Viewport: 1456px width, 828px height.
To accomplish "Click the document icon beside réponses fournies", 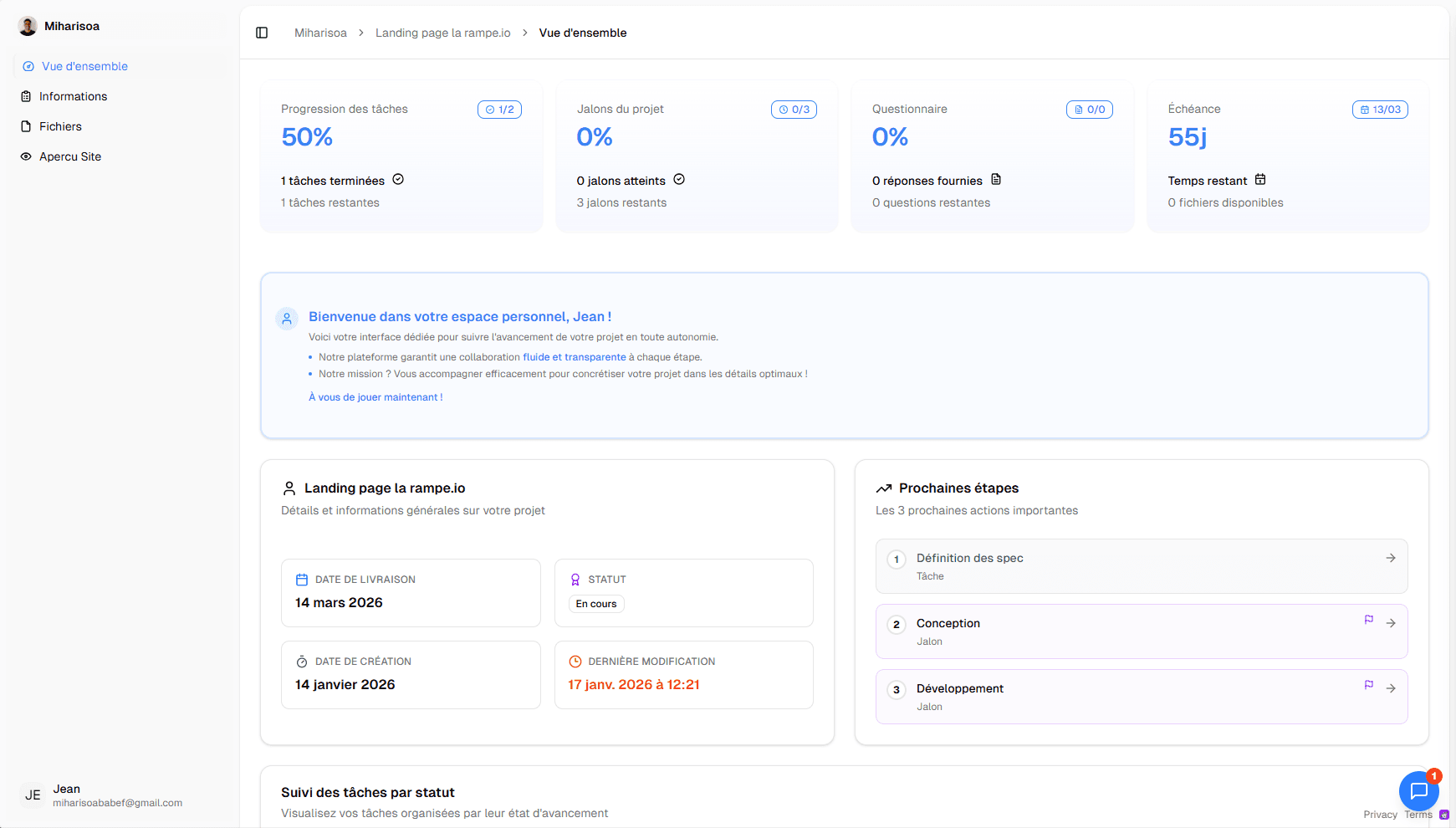I will tap(996, 180).
